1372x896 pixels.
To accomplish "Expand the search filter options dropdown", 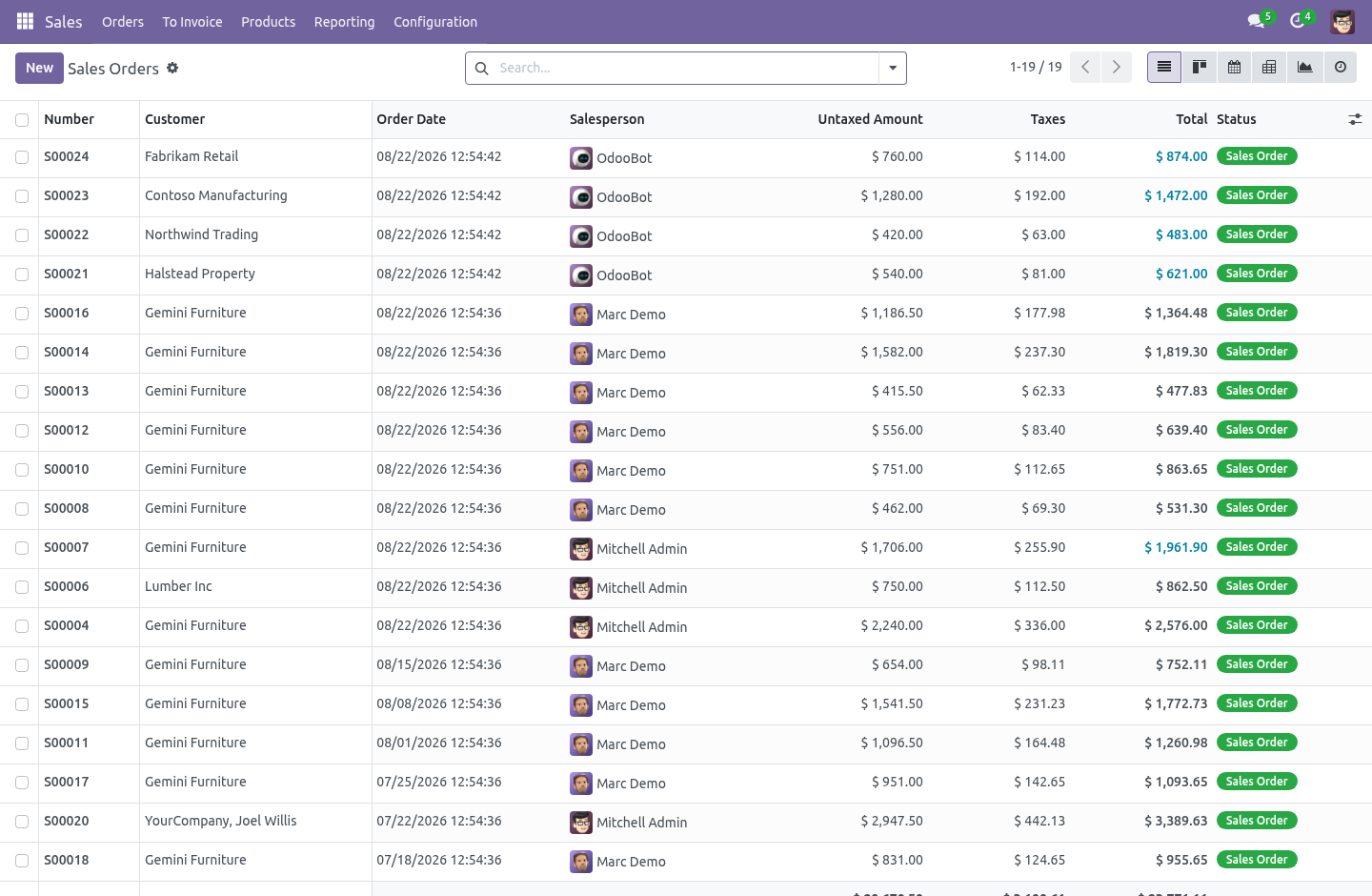I will click(893, 68).
